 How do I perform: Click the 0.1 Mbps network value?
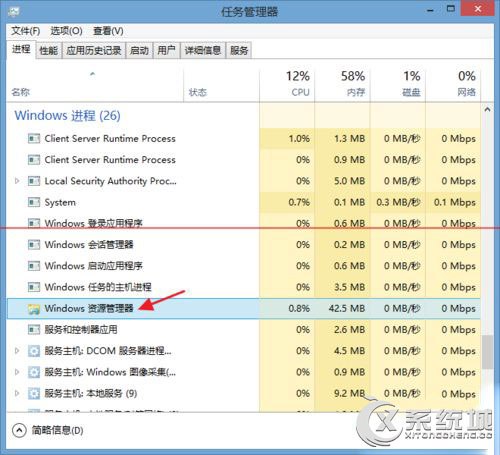click(x=455, y=202)
